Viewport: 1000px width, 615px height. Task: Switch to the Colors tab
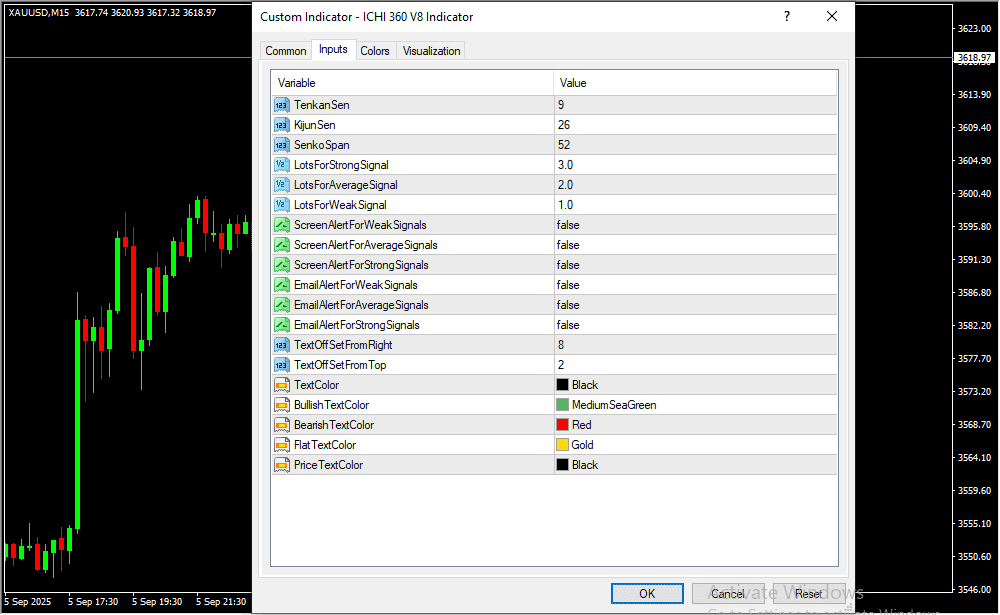tap(375, 51)
